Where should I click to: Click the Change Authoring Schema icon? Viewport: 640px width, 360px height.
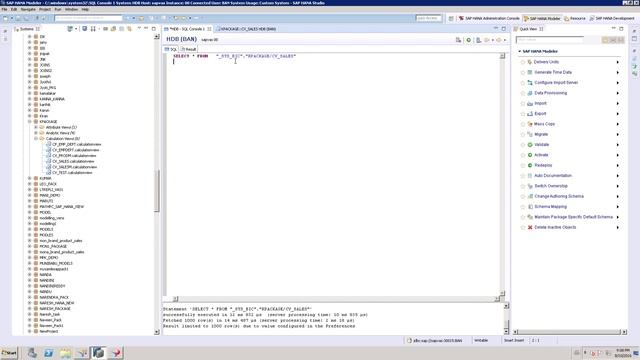tap(530, 196)
